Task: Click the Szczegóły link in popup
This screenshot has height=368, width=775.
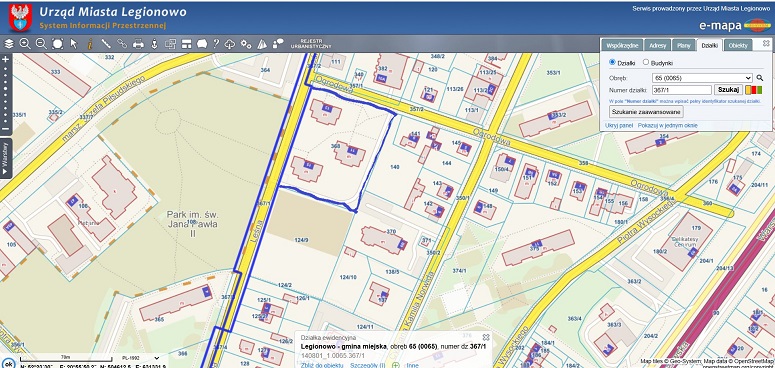Action: pyautogui.click(x=368, y=366)
